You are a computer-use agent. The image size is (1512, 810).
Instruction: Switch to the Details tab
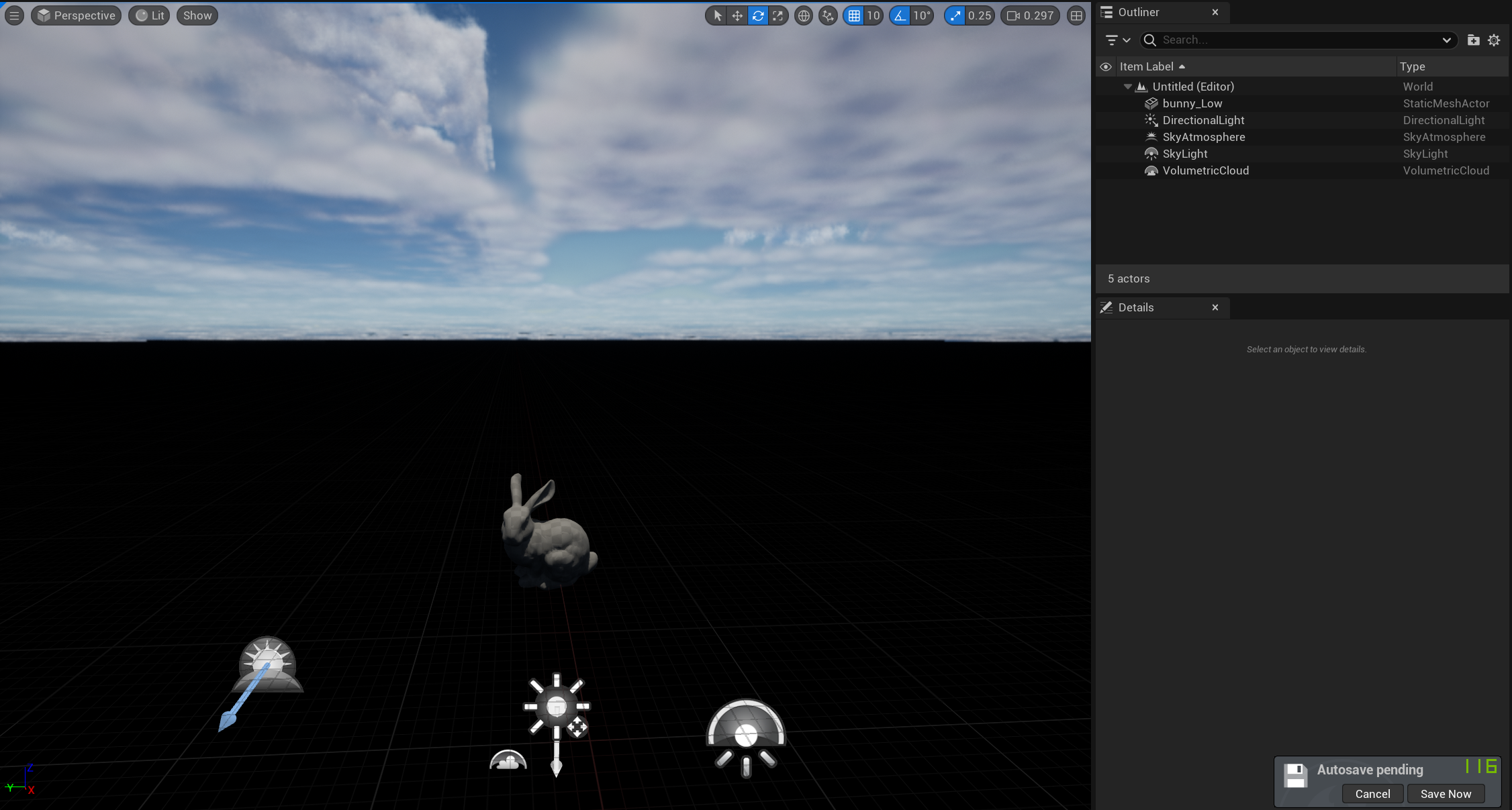(x=1135, y=307)
